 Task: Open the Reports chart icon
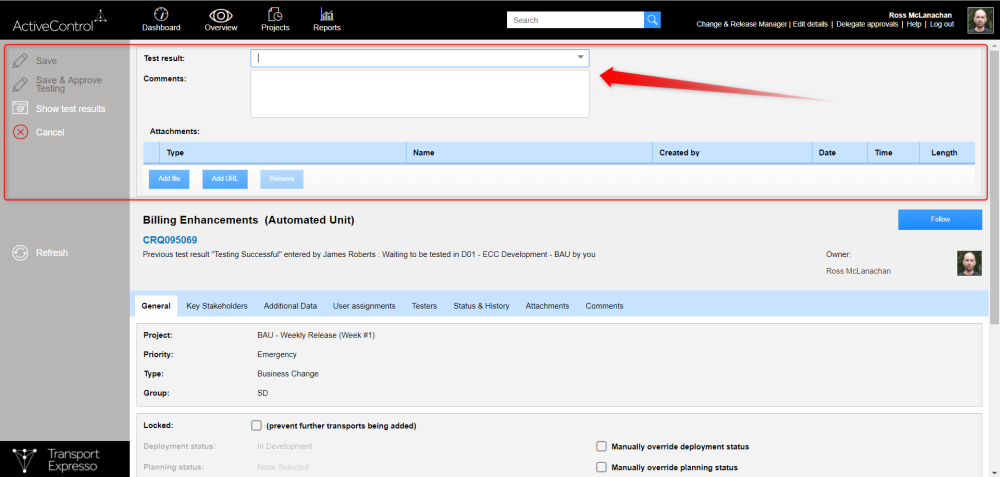(327, 13)
